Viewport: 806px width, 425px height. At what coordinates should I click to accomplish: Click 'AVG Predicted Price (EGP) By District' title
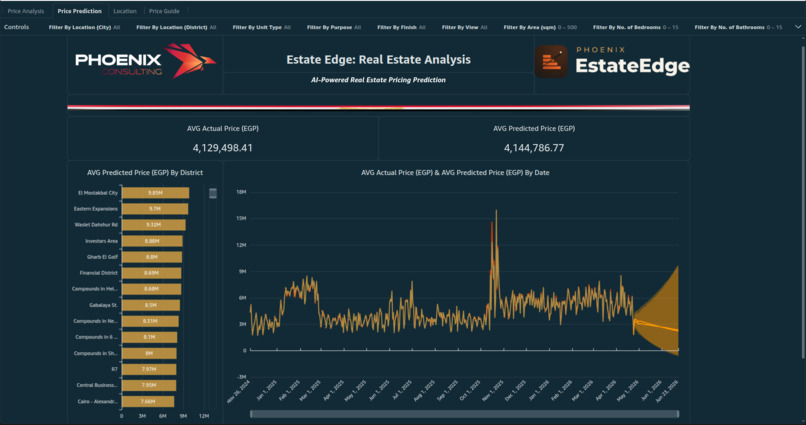point(145,173)
